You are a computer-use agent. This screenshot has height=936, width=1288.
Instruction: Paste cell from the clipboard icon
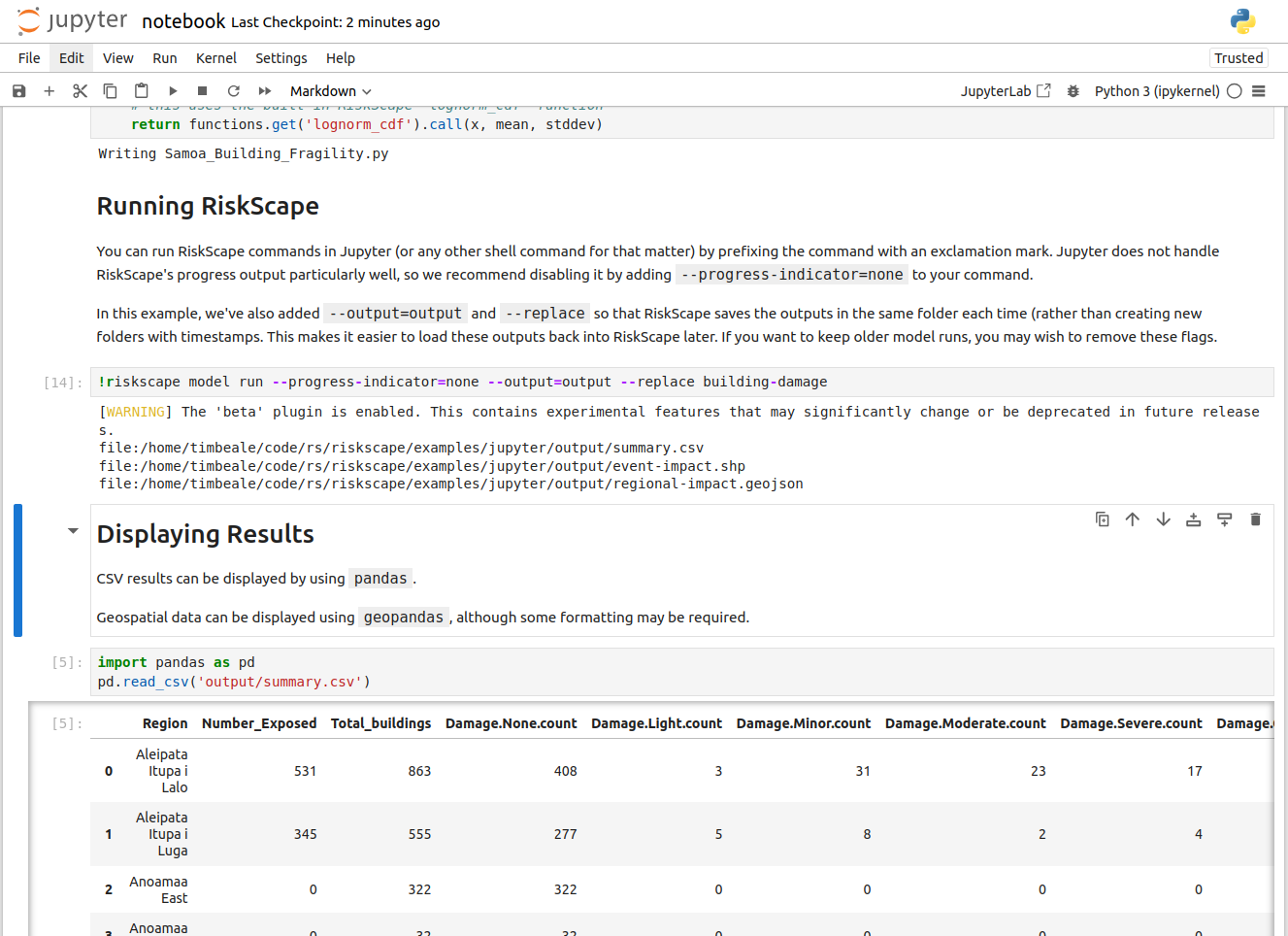[x=142, y=91]
